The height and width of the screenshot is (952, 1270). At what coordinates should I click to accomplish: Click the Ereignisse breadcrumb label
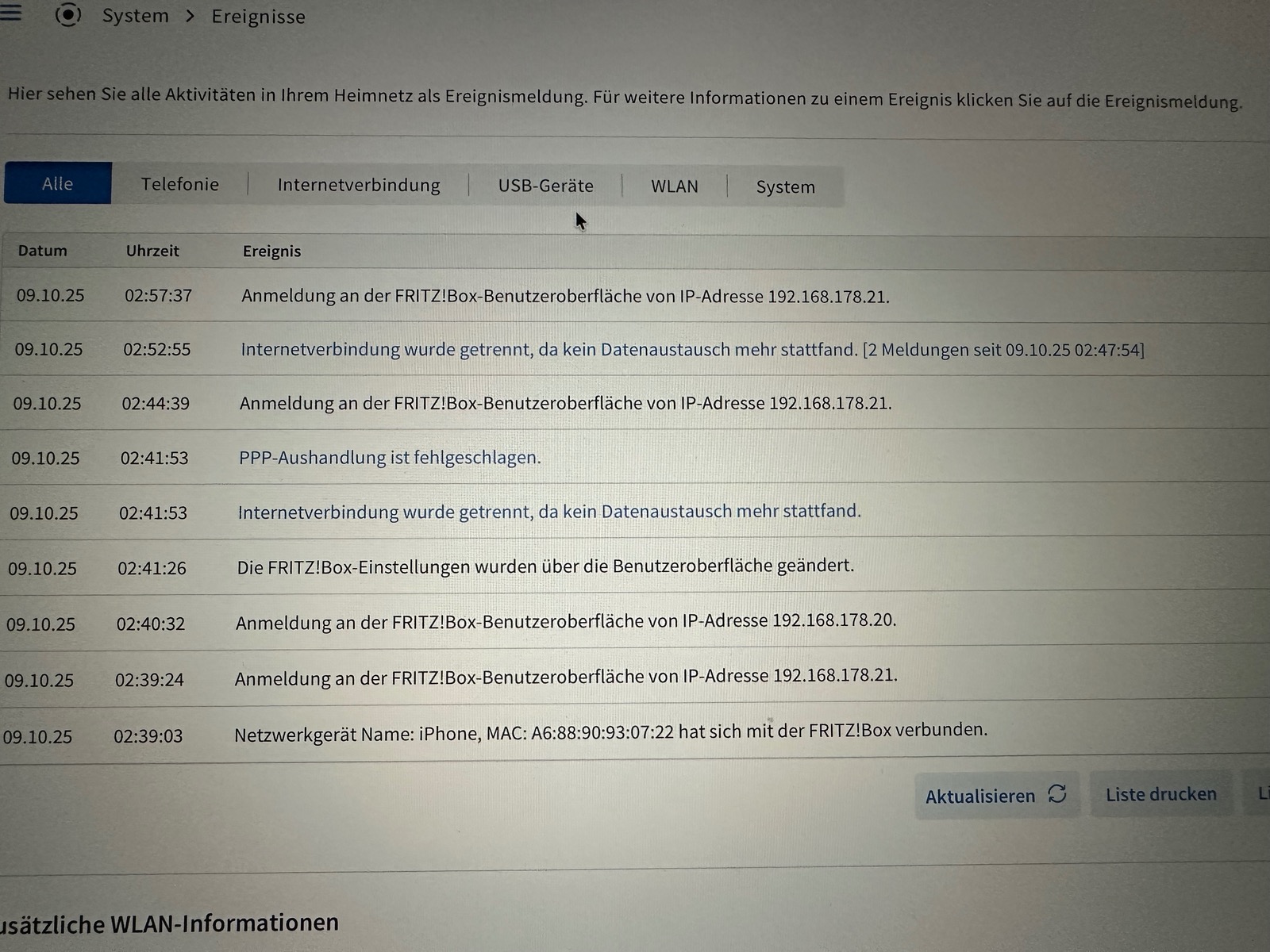click(x=258, y=17)
